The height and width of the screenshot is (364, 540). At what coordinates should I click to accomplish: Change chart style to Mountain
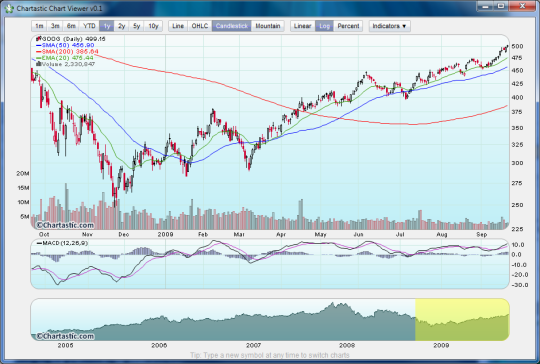click(268, 26)
